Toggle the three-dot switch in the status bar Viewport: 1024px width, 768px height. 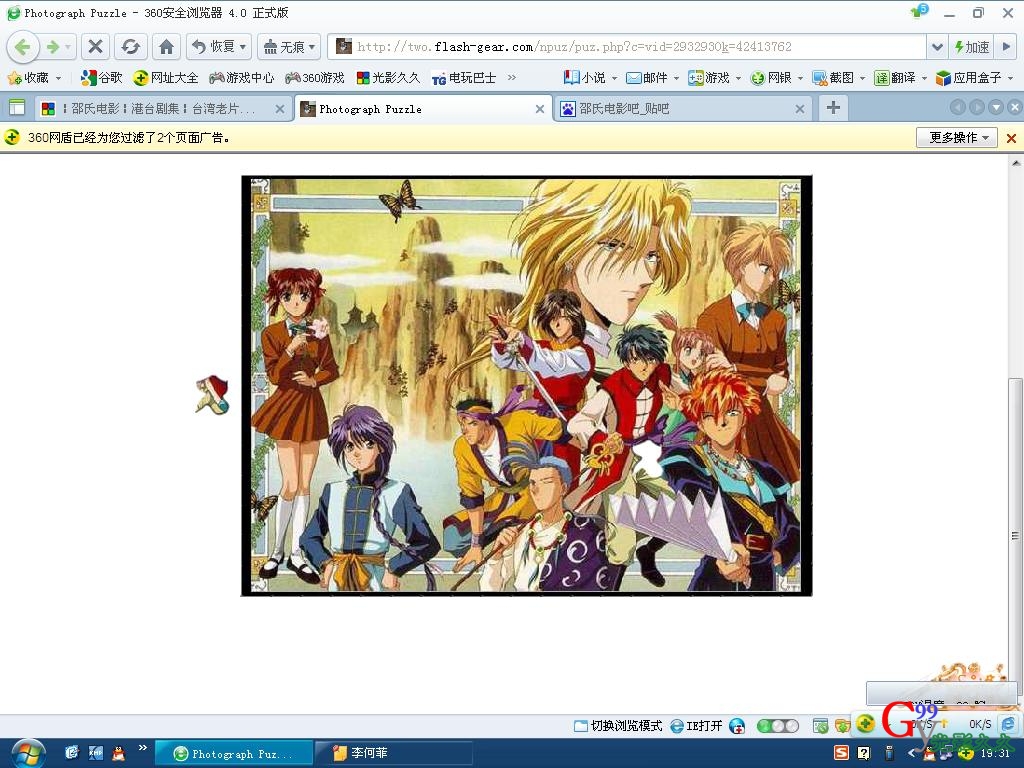tap(778, 726)
